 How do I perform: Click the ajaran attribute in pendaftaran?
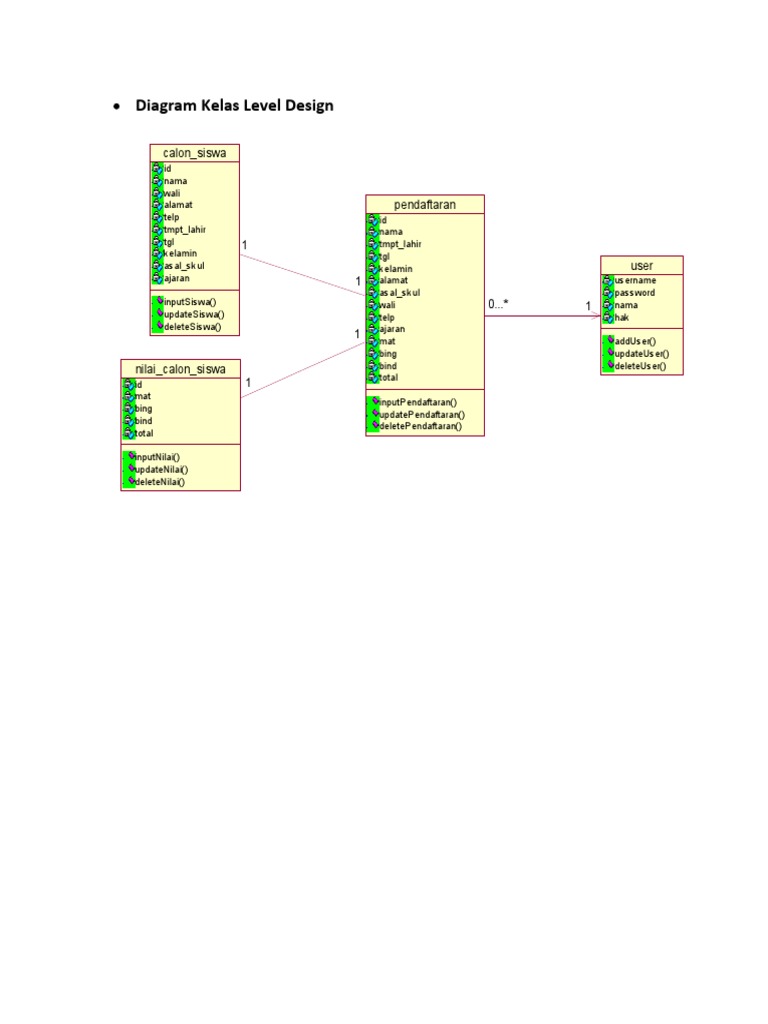click(392, 330)
